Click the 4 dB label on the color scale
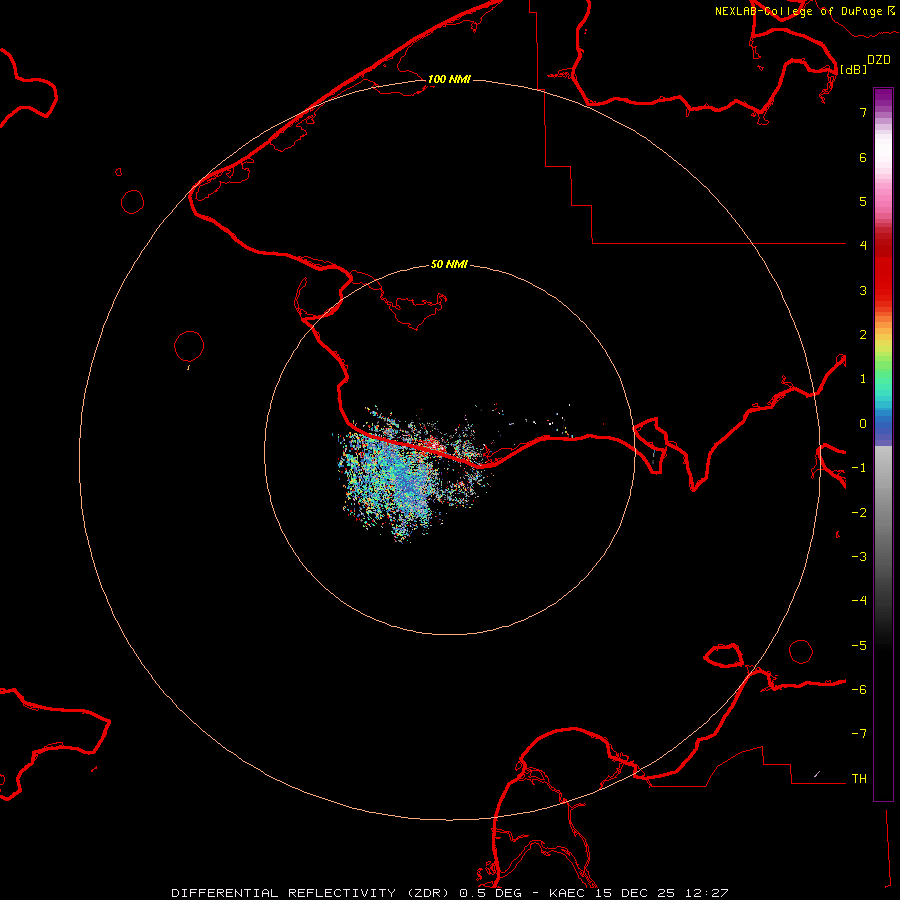 (863, 246)
